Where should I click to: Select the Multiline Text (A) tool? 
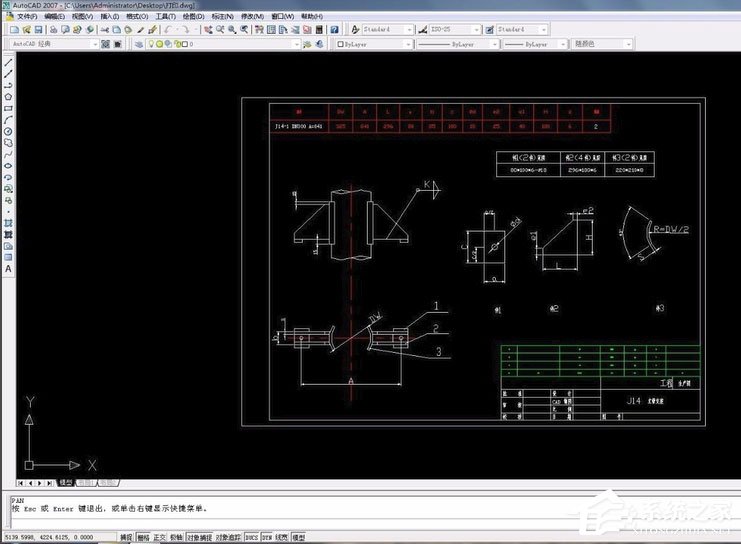pos(8,268)
